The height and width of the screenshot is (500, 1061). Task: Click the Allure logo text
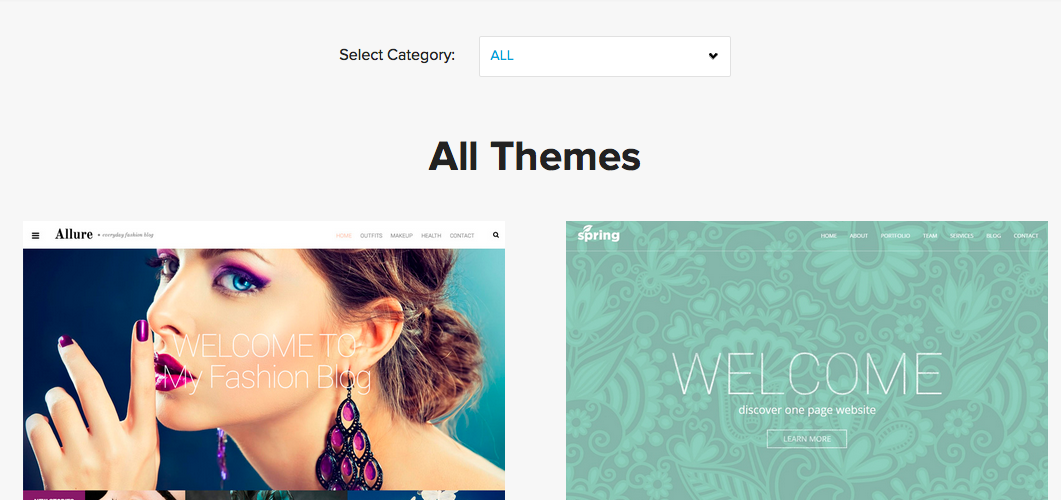[x=74, y=234]
